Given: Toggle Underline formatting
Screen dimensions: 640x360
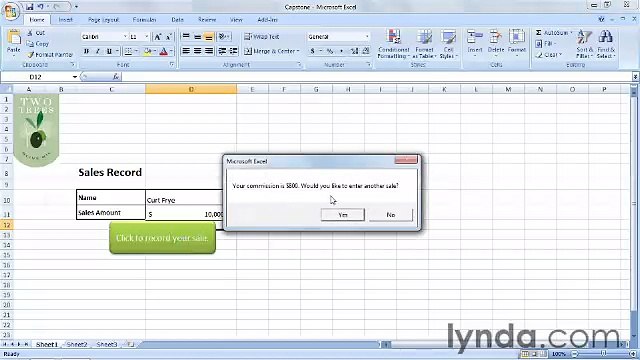Looking at the screenshot, I should pyautogui.click(x=109, y=51).
